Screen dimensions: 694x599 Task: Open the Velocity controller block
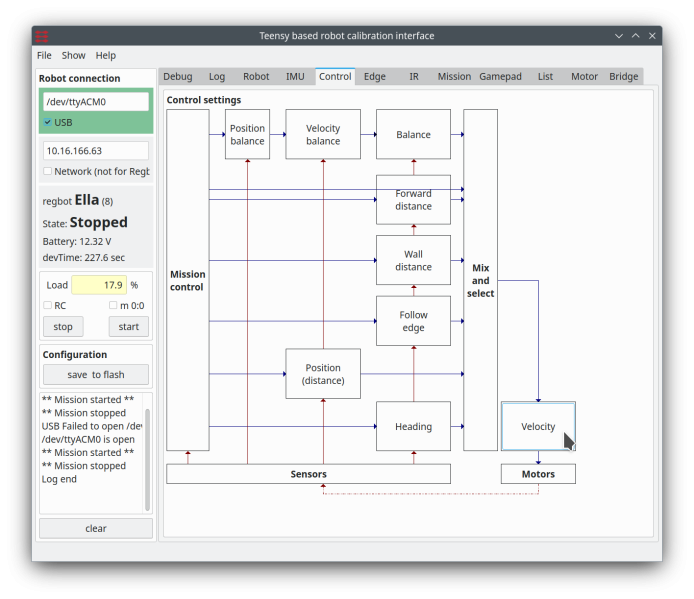[x=538, y=426]
